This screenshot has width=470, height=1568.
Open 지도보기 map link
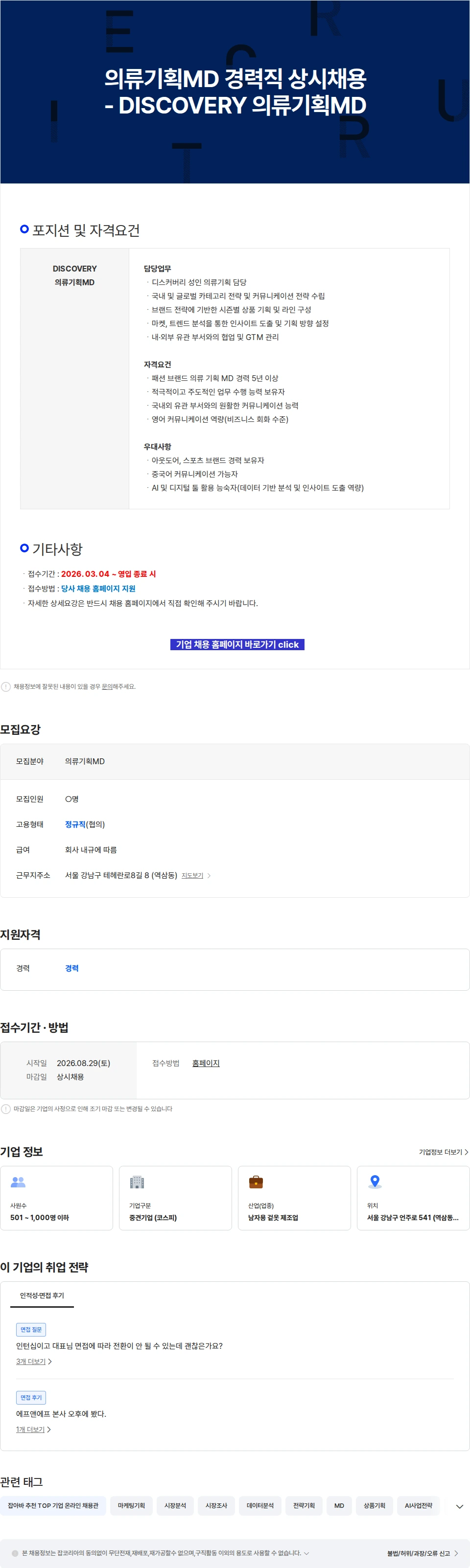click(x=192, y=875)
